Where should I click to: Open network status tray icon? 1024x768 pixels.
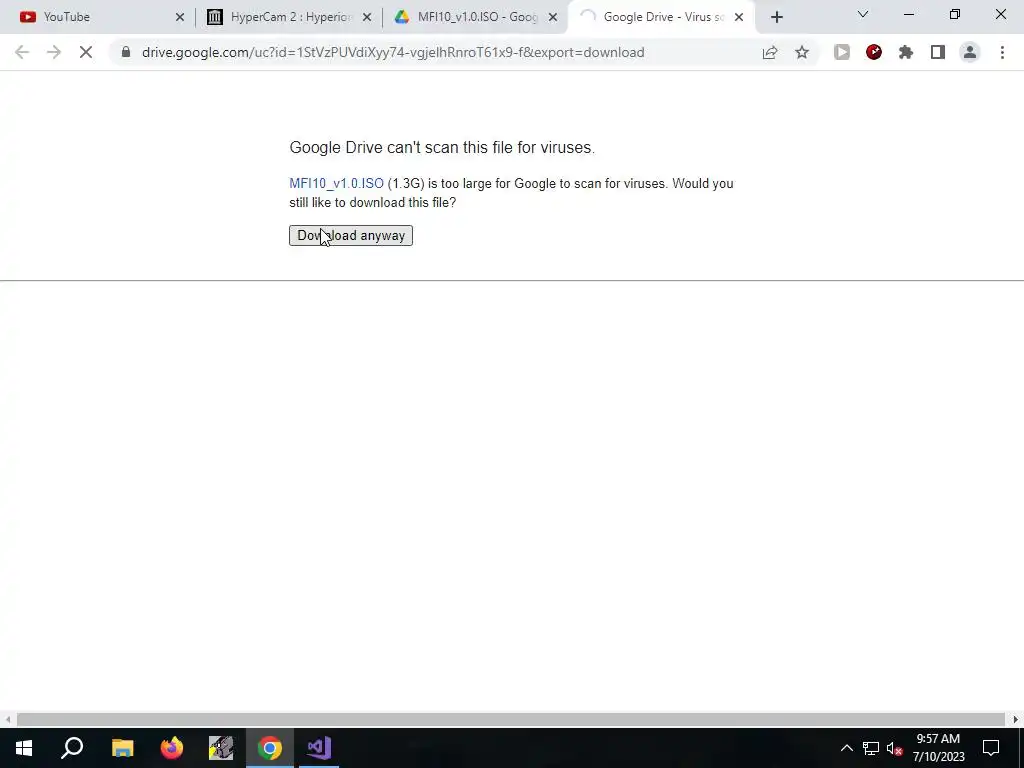pyautogui.click(x=871, y=748)
